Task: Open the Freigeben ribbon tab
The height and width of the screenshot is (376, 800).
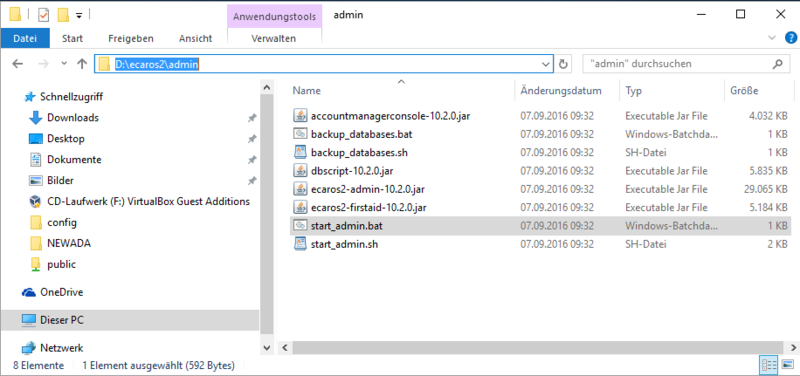Action: click(131, 38)
